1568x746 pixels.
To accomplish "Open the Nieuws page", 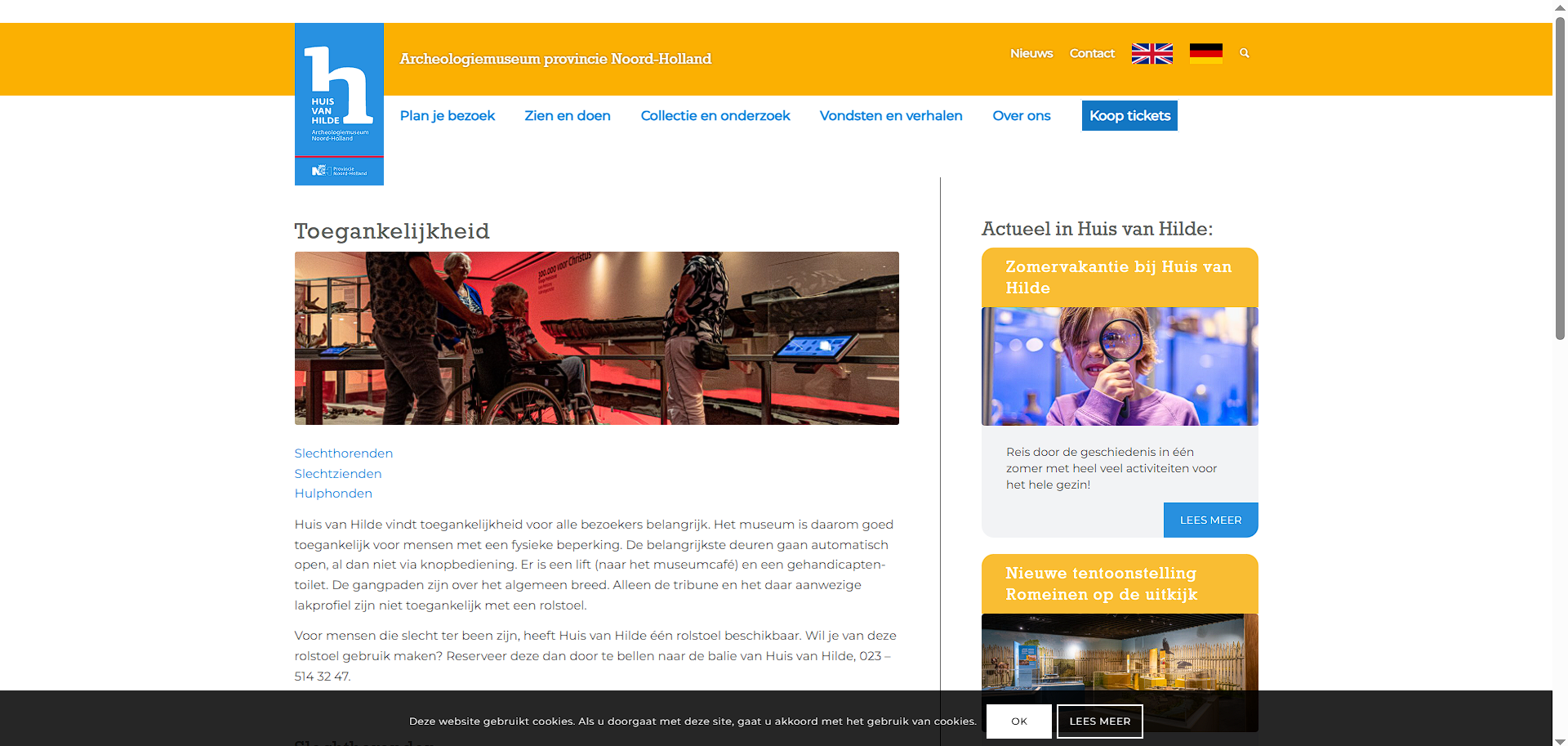I will coord(1031,53).
